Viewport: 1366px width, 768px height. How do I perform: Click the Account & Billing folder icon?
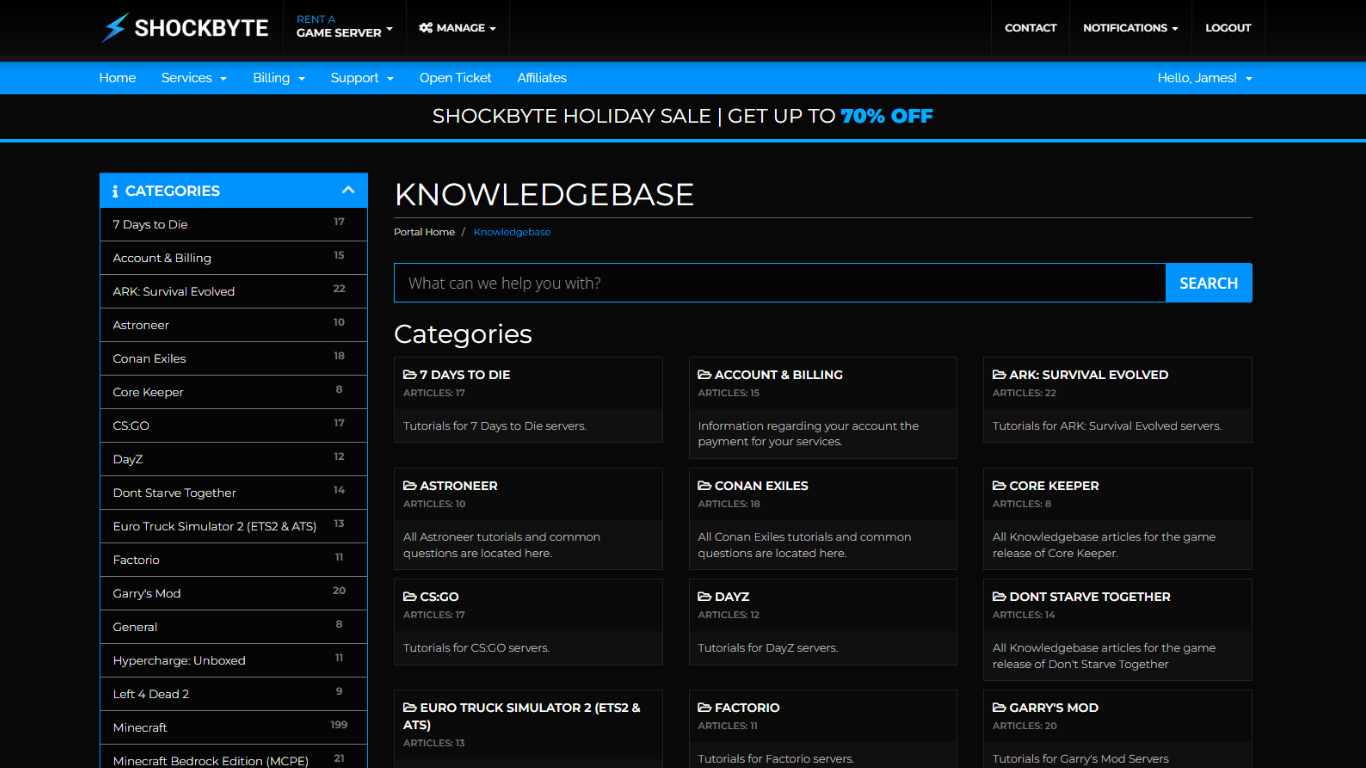point(705,375)
